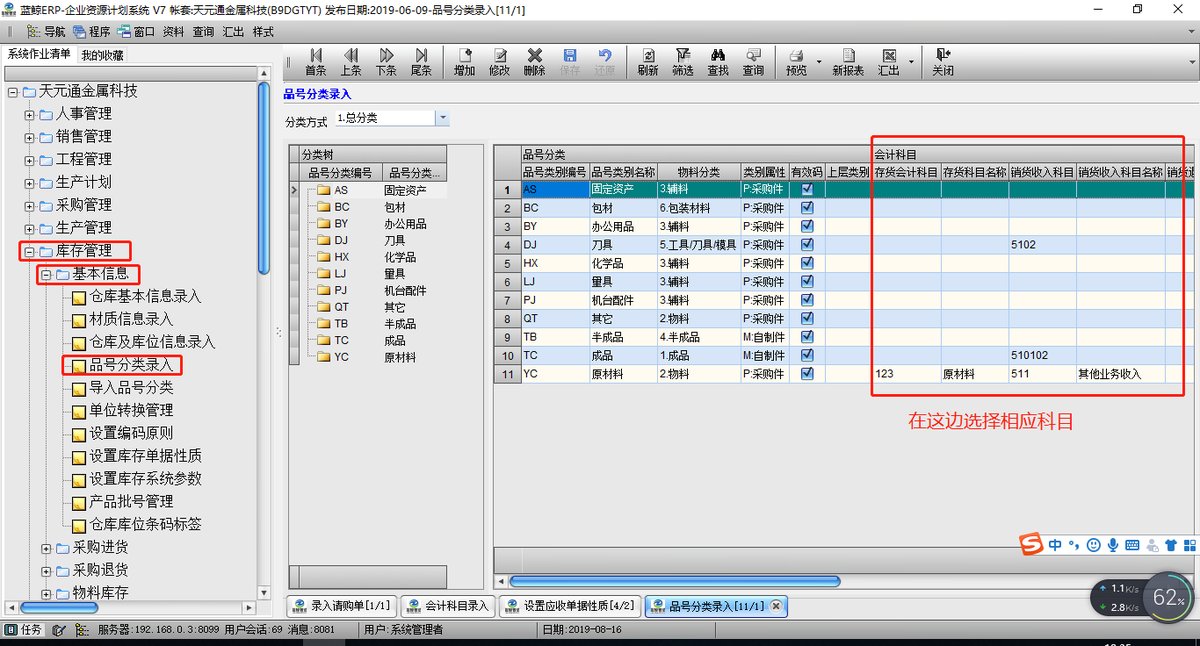Close the form with 关闭 toolbar icon
This screenshot has width=1200, height=646.
coord(942,62)
